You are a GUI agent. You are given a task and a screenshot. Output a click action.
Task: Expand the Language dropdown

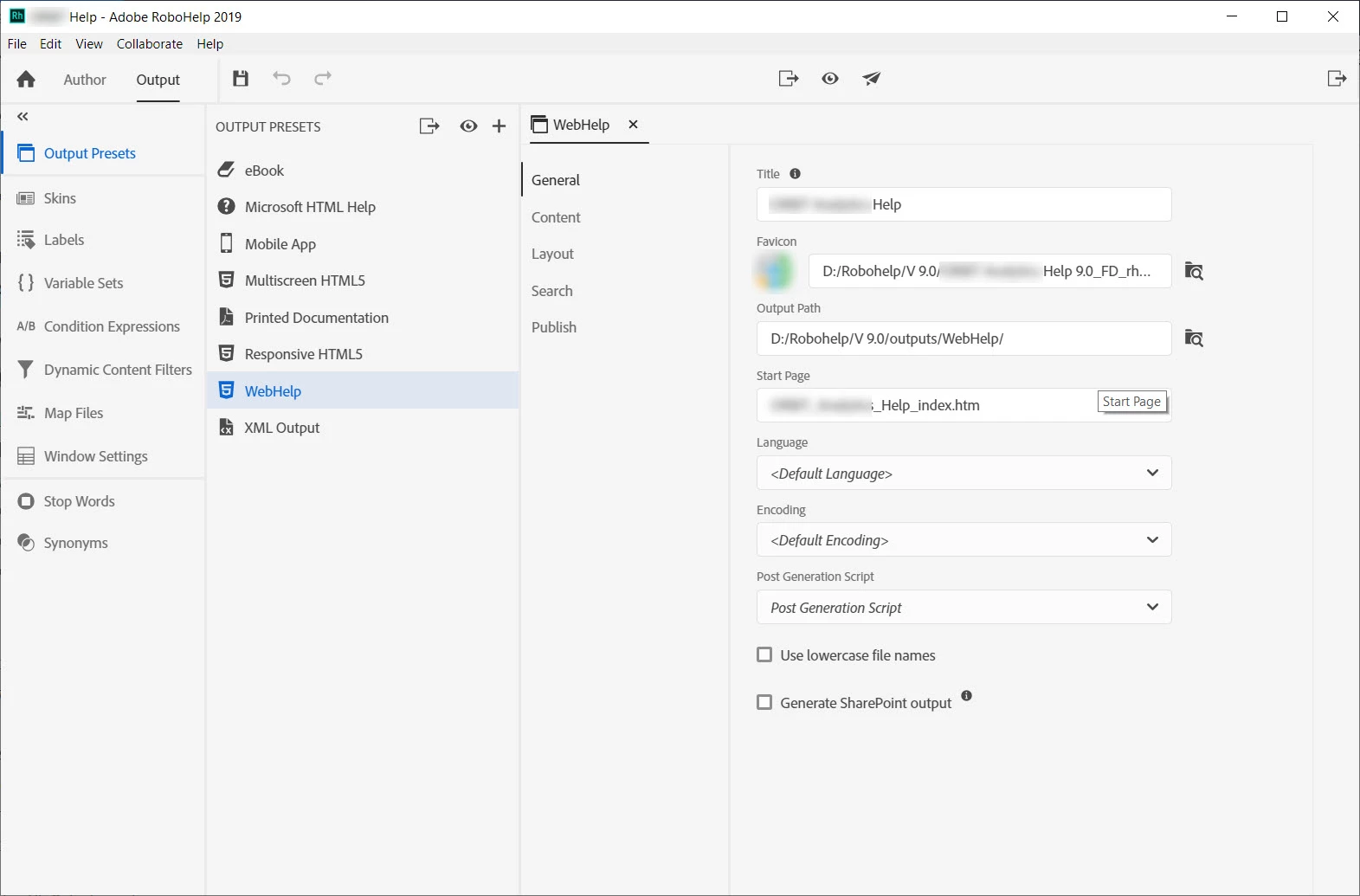tap(964, 473)
